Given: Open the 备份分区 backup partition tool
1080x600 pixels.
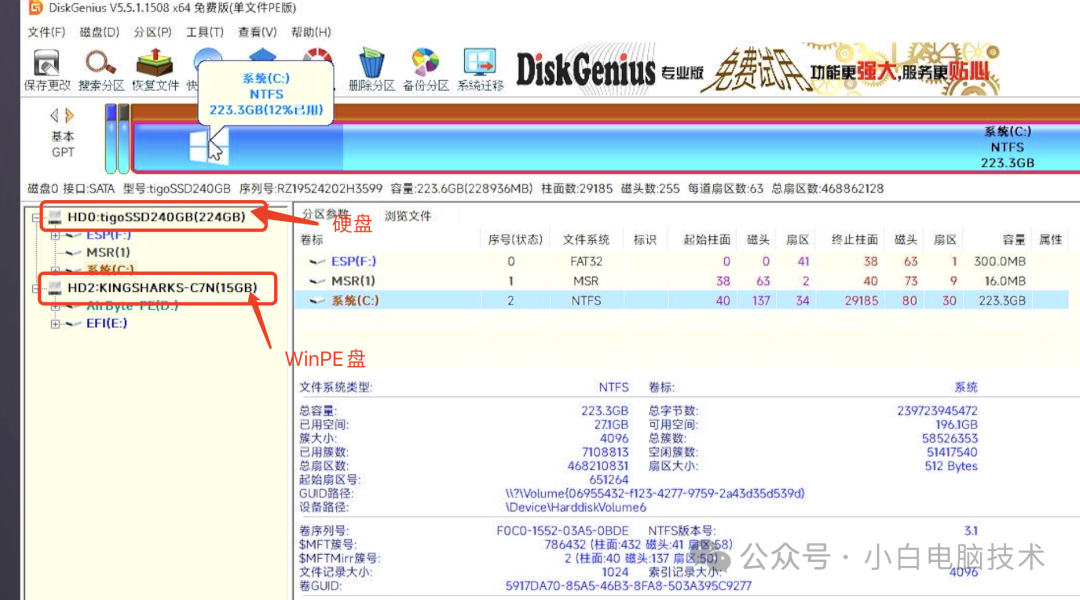Looking at the screenshot, I should (x=425, y=70).
